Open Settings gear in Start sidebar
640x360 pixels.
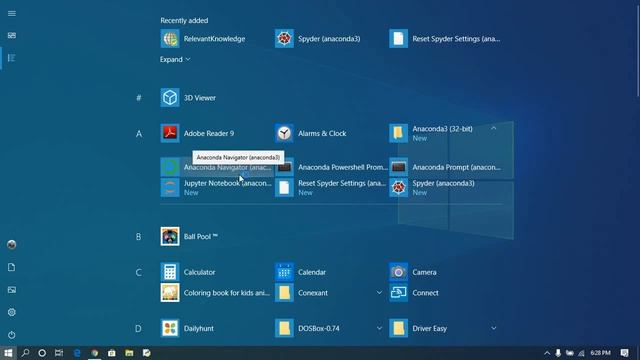click(x=12, y=312)
